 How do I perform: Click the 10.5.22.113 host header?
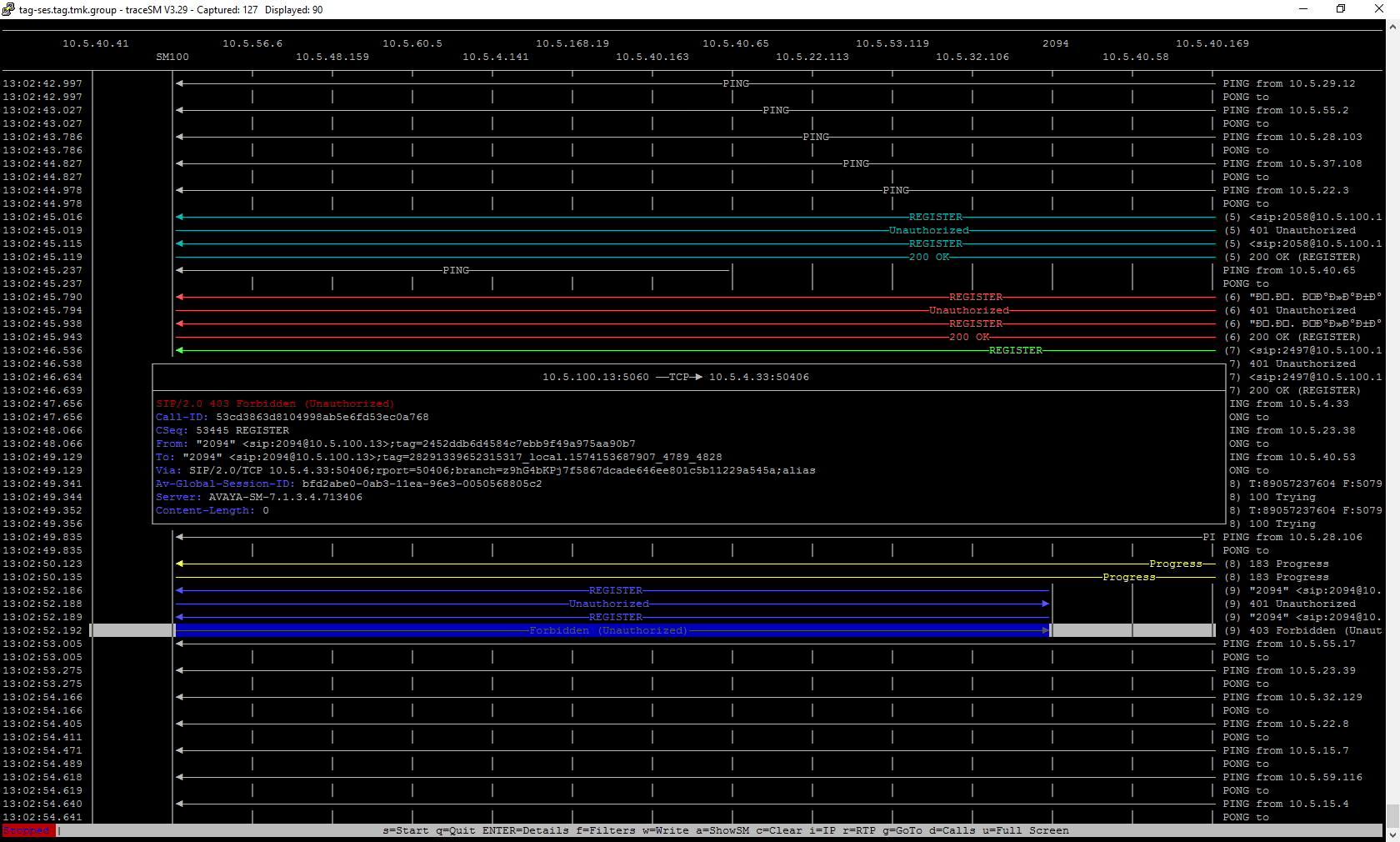(812, 57)
